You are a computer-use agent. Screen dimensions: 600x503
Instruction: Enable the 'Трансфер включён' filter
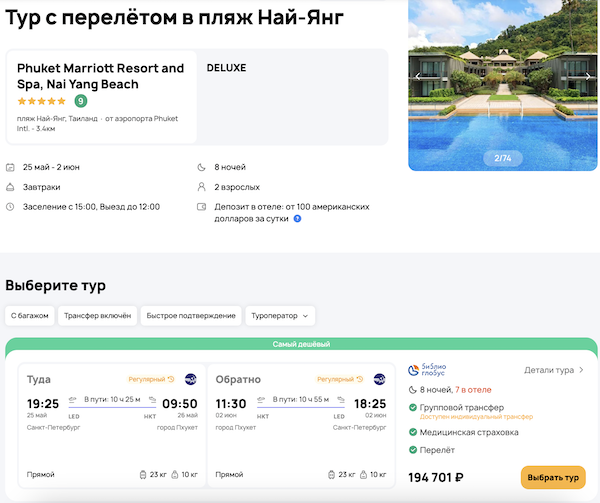click(x=97, y=316)
